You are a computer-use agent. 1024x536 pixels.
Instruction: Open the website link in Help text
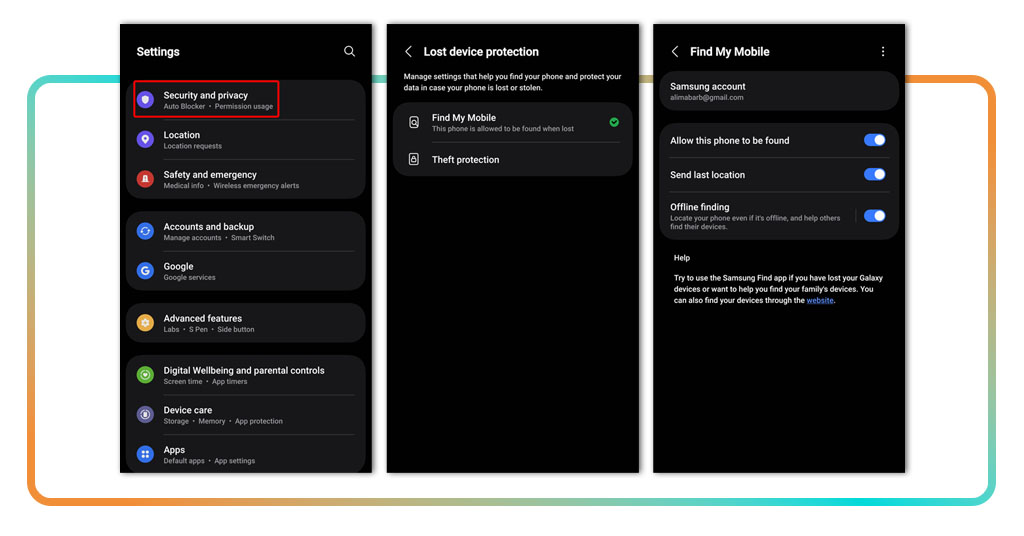tap(819, 301)
